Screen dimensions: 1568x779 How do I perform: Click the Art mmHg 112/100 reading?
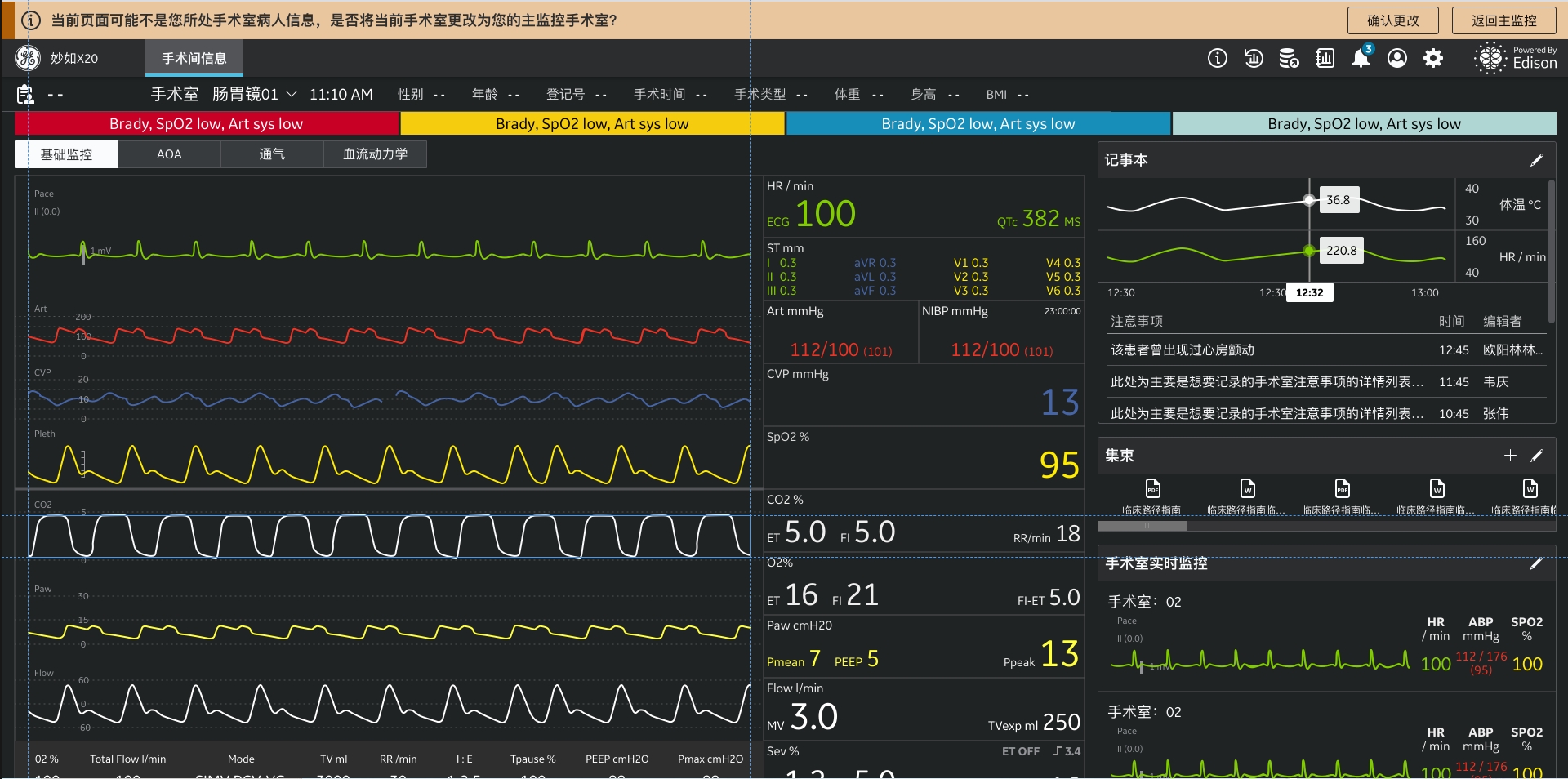tap(840, 350)
